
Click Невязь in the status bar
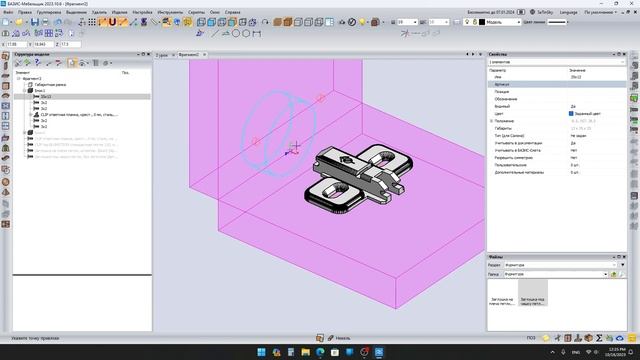pos(342,338)
